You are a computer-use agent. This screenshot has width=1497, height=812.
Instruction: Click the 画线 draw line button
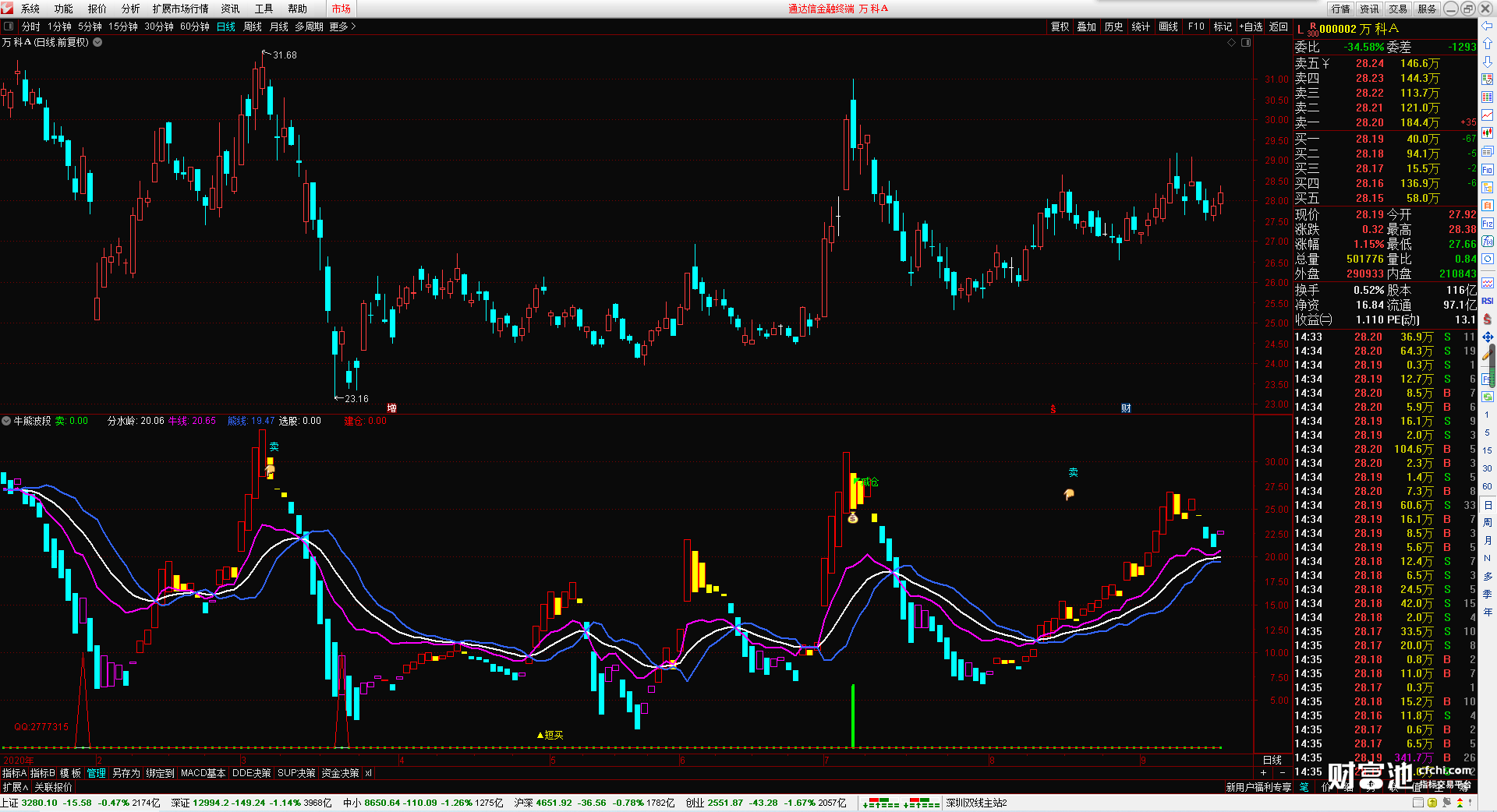pos(1169,26)
